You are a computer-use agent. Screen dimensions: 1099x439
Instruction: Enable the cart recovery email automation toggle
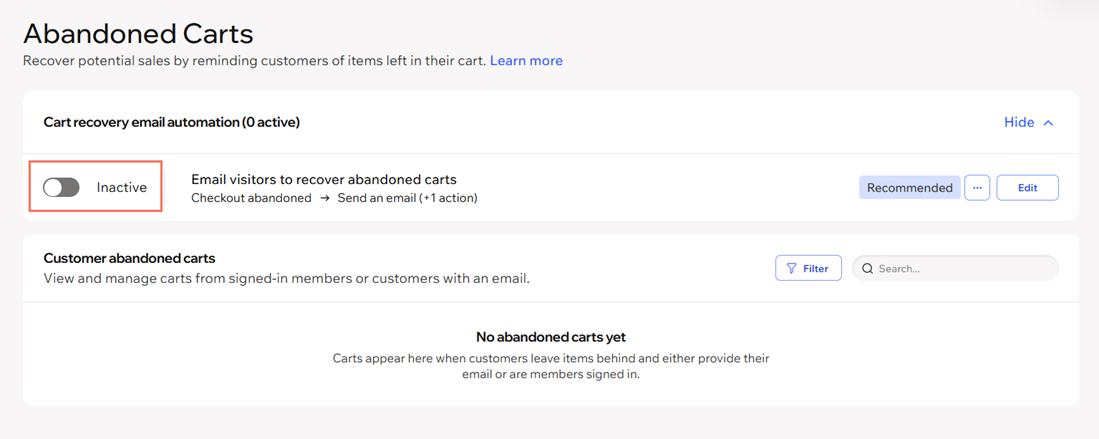(x=61, y=187)
